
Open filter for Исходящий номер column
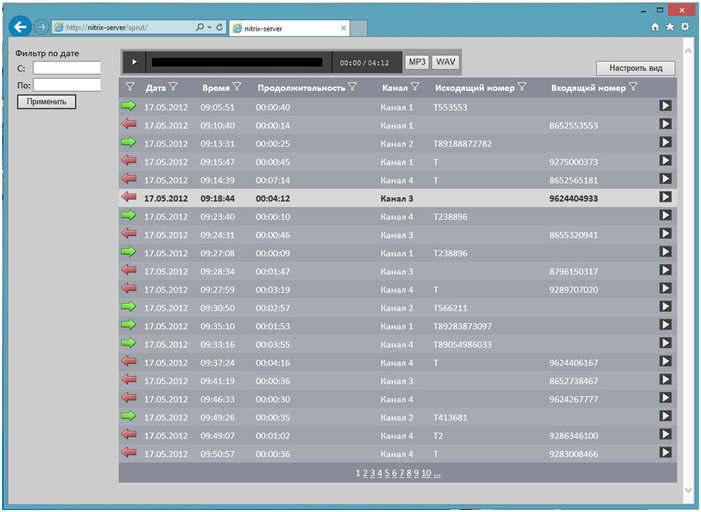tap(522, 87)
